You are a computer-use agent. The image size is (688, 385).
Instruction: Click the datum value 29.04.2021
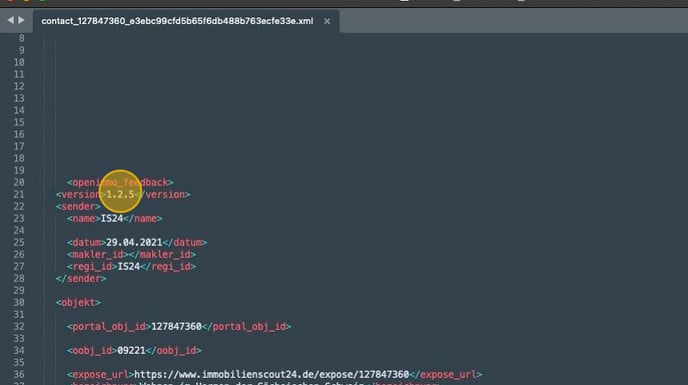click(x=134, y=242)
